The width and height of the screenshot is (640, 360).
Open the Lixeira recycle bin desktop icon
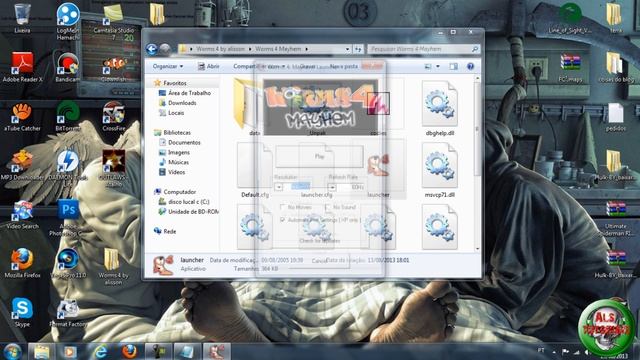(22, 18)
